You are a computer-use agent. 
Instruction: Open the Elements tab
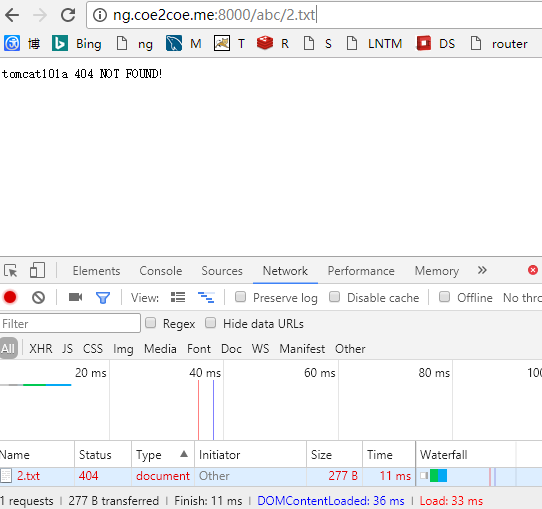click(x=96, y=271)
